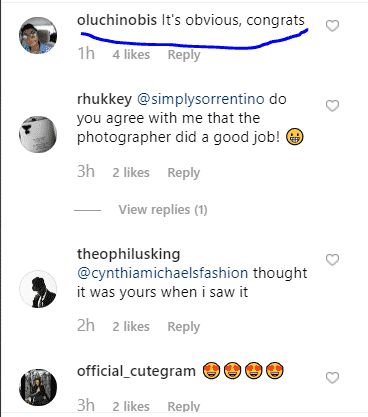
Task: Reply to rhukkey's photographer comment
Action: (184, 173)
